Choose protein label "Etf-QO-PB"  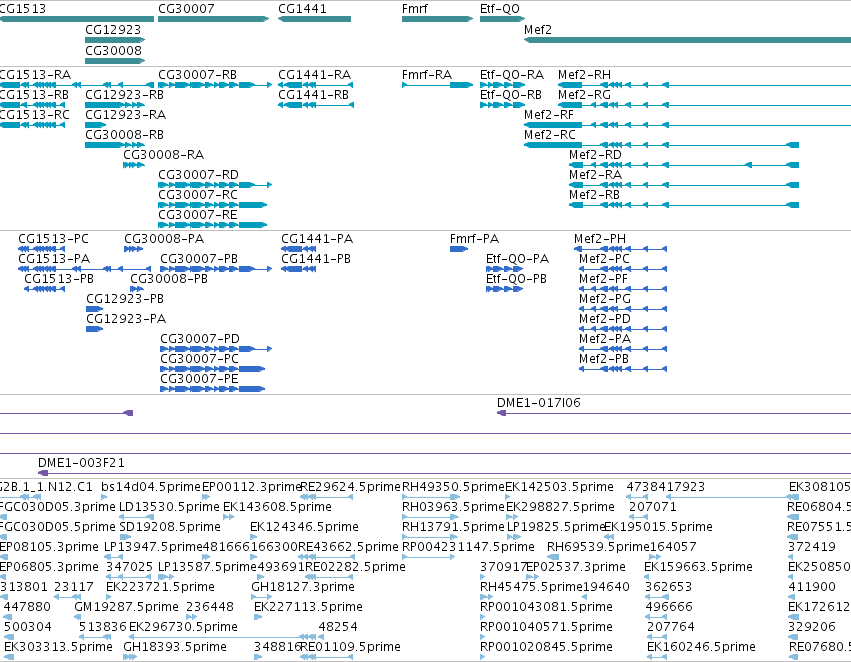pyautogui.click(x=516, y=279)
